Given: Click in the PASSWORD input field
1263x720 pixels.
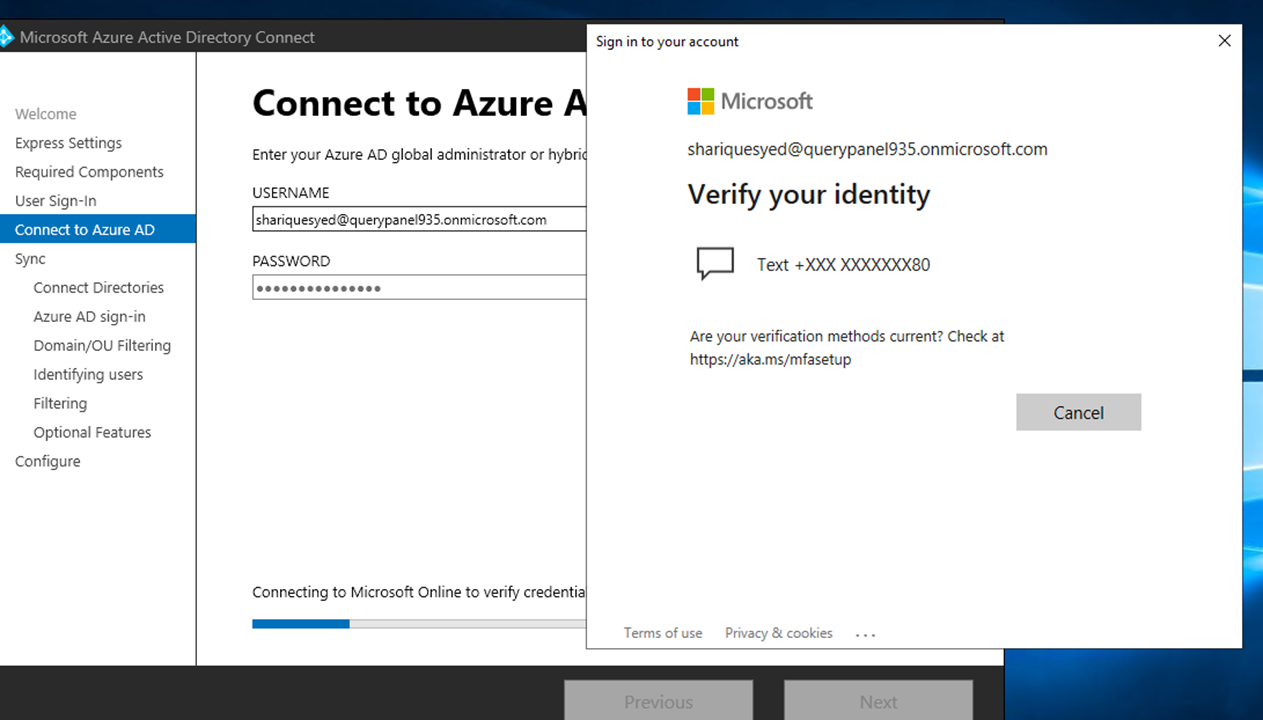Looking at the screenshot, I should click(x=418, y=288).
